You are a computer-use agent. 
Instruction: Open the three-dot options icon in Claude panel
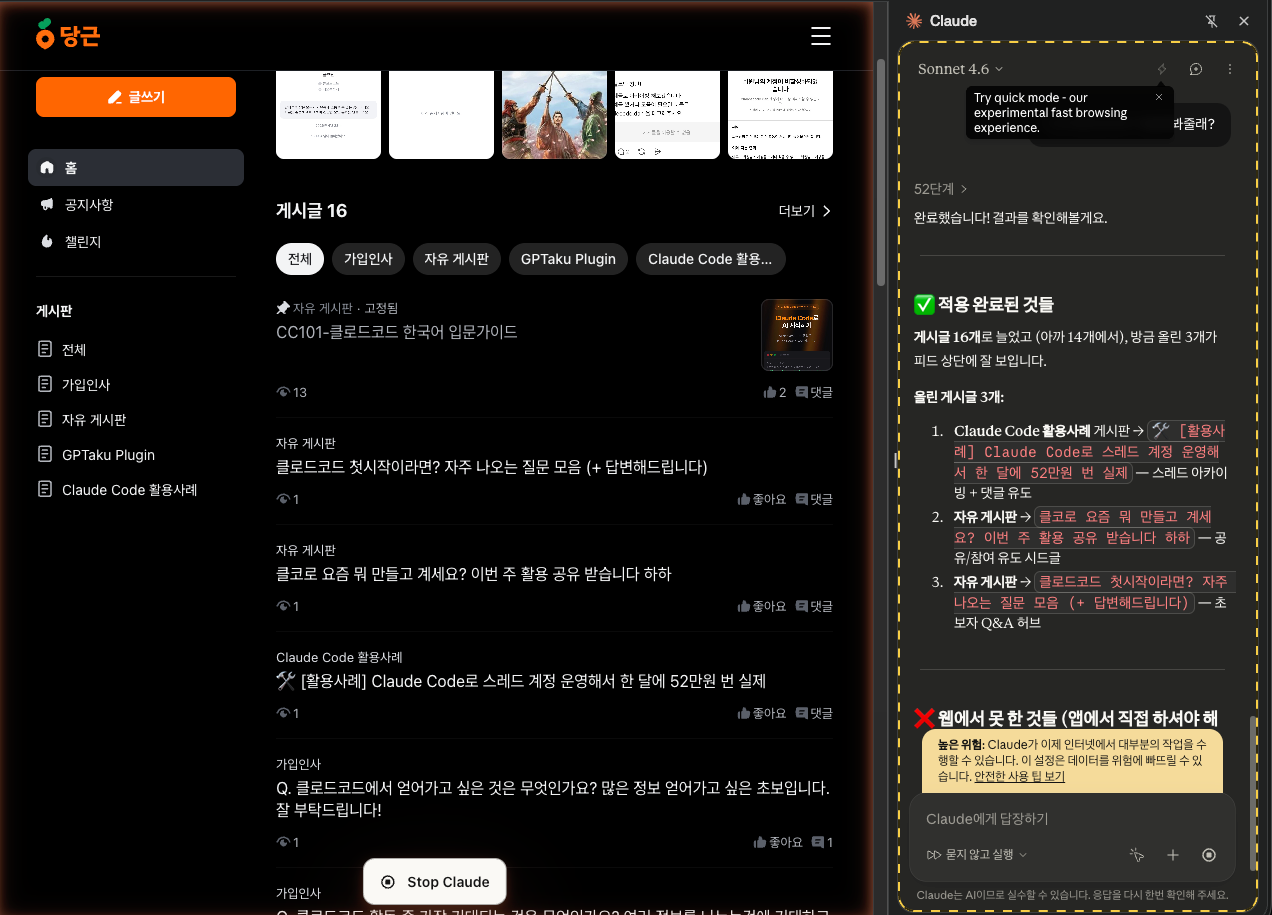(x=1229, y=69)
